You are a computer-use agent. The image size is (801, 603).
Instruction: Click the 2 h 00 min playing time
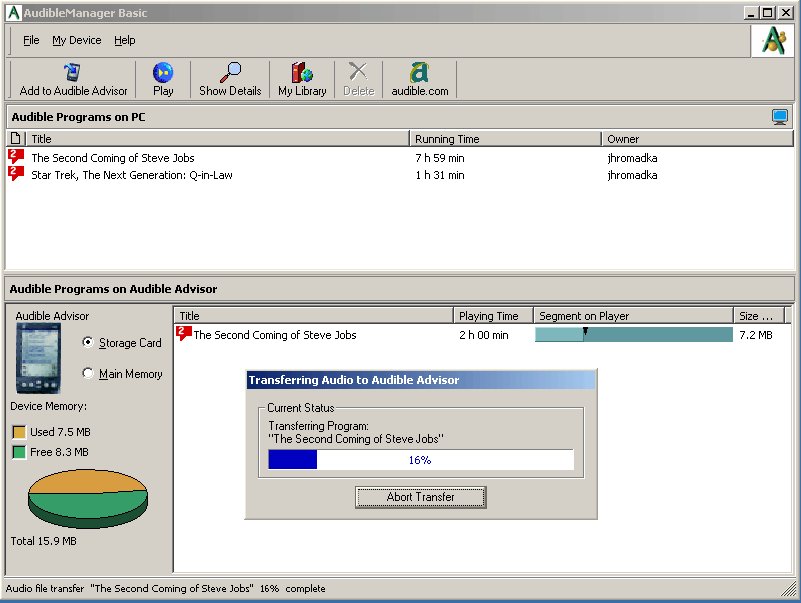(484, 335)
